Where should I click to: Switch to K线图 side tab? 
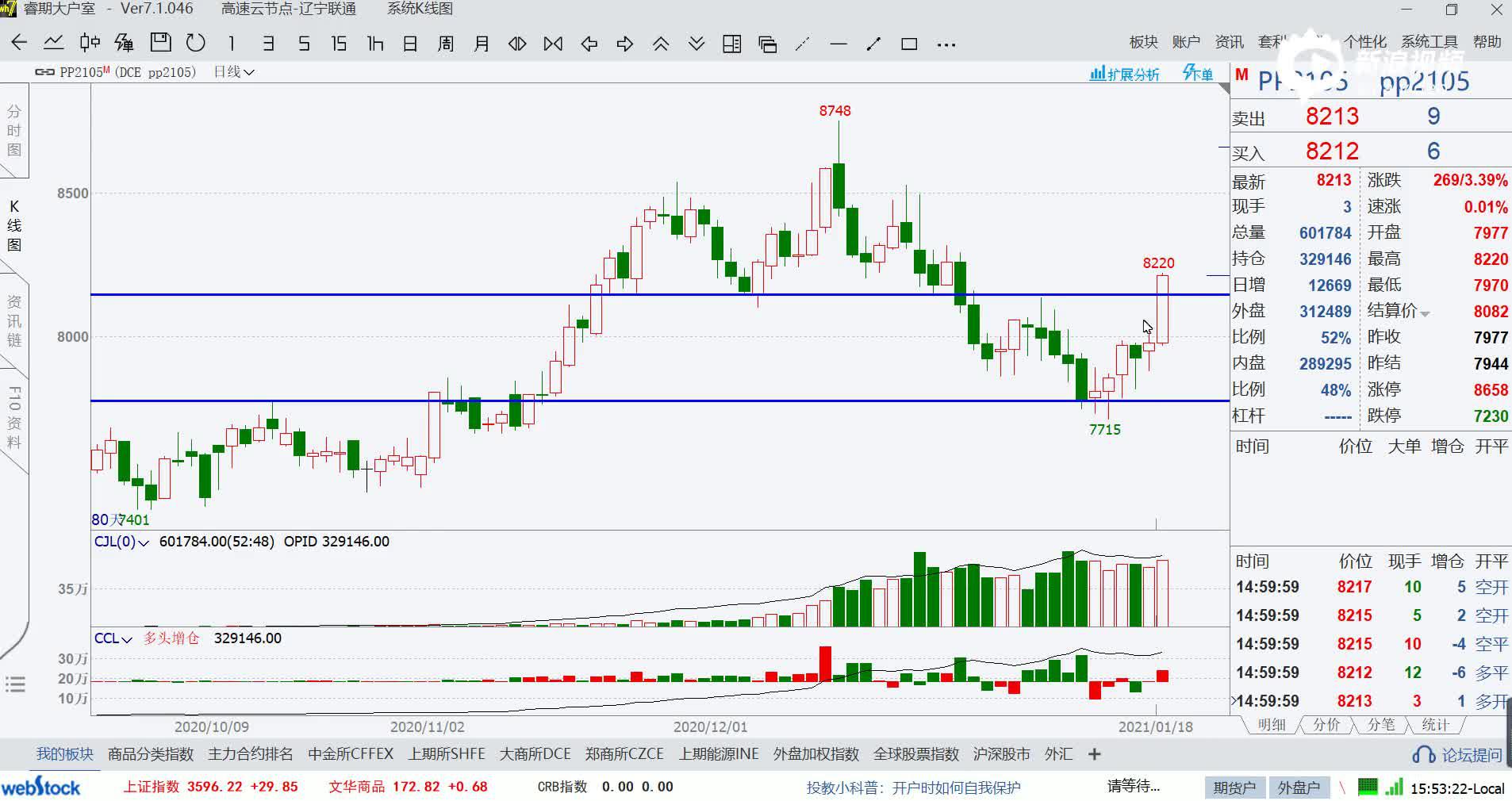click(x=14, y=226)
